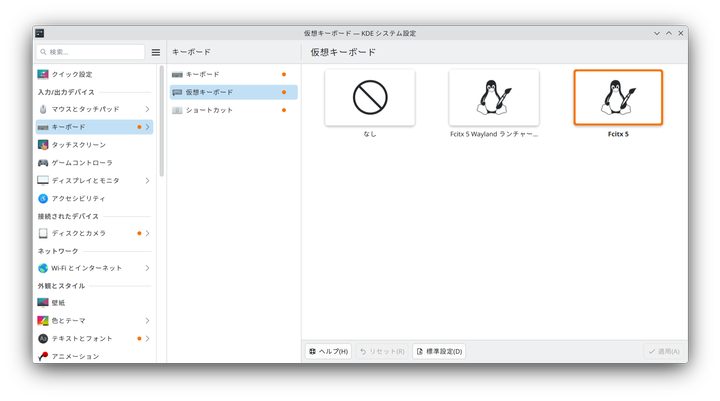Expand Wi-Fi とインターネット submenu arrow
The height and width of the screenshot is (401, 720).
coord(147,268)
